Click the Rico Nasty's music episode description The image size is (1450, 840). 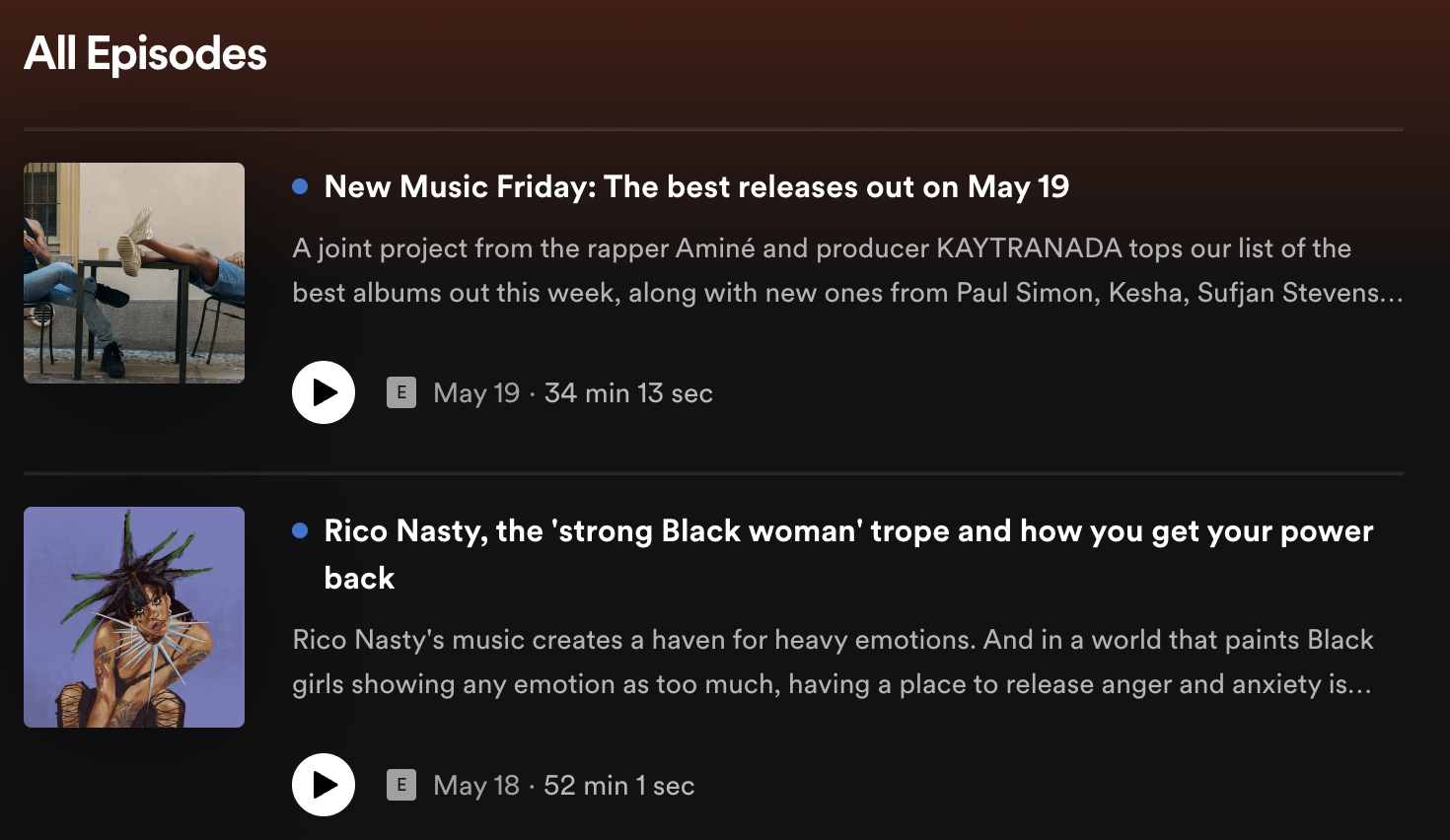[x=833, y=640]
